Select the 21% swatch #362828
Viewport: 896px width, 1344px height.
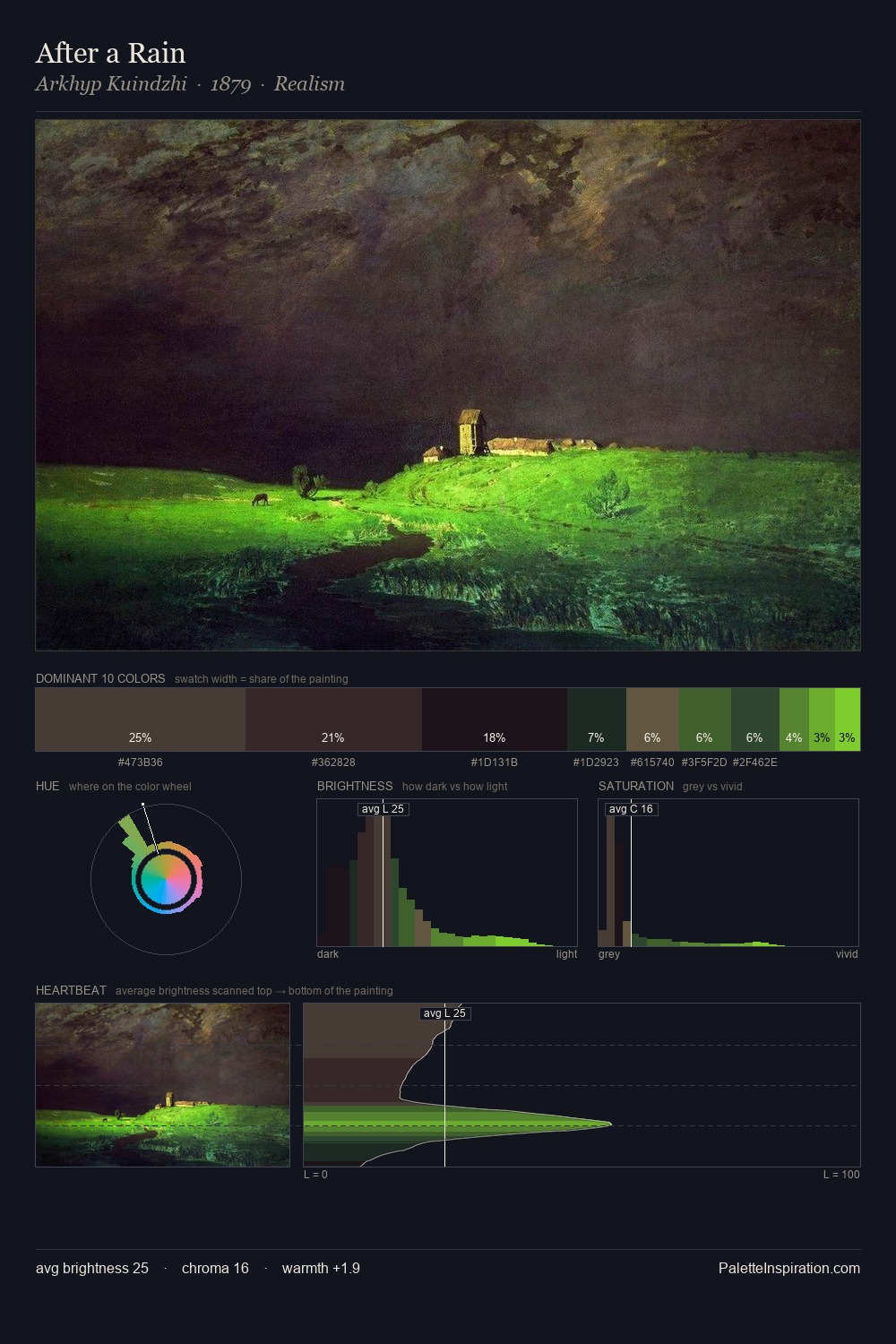click(x=333, y=719)
